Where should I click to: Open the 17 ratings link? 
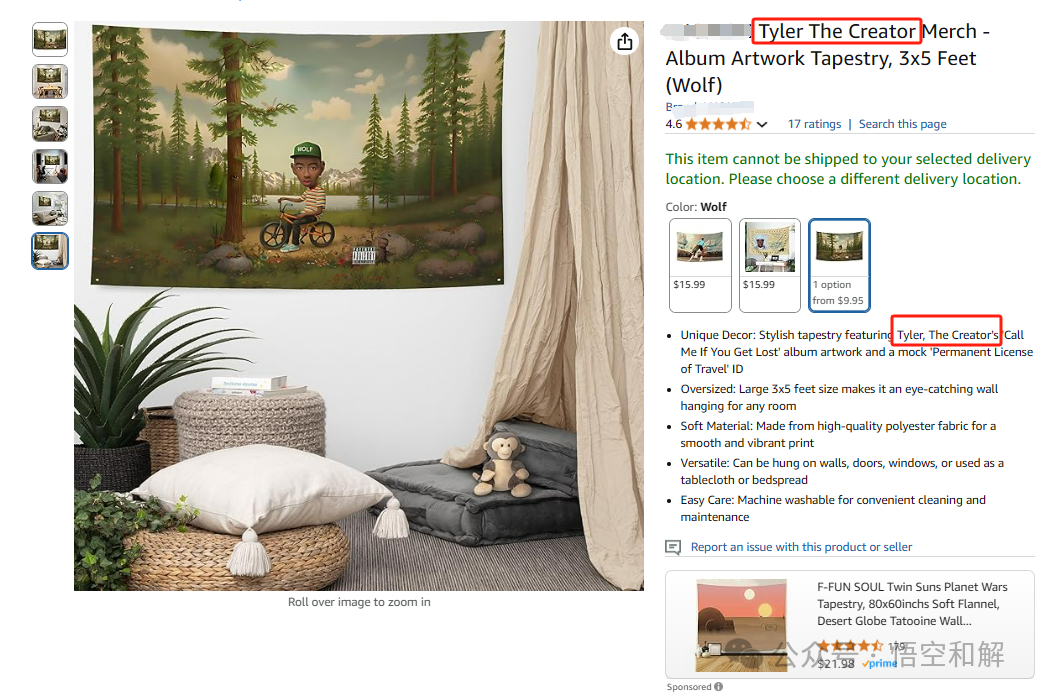pyautogui.click(x=814, y=124)
